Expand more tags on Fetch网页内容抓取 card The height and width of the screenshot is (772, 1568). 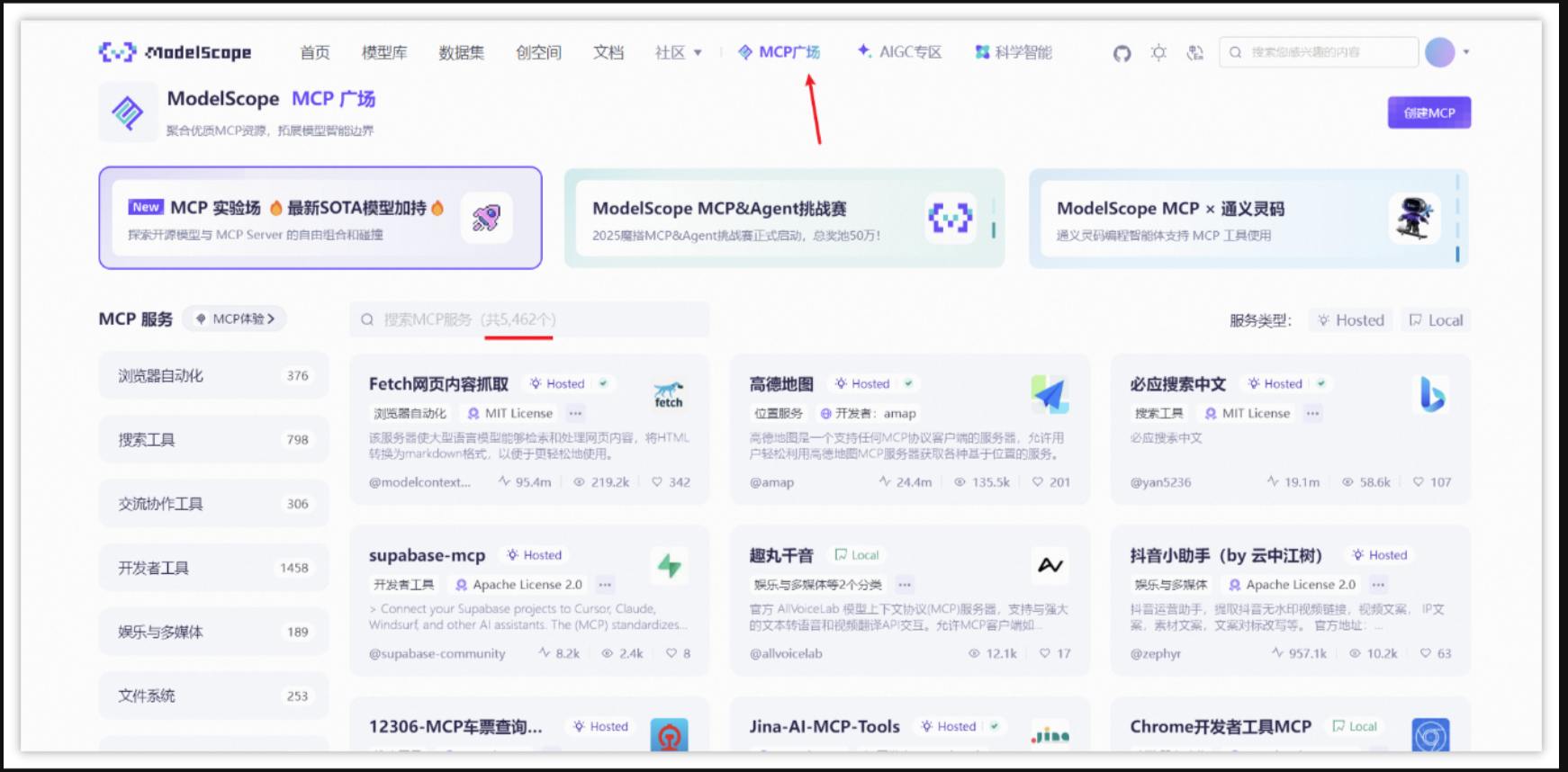point(576,413)
